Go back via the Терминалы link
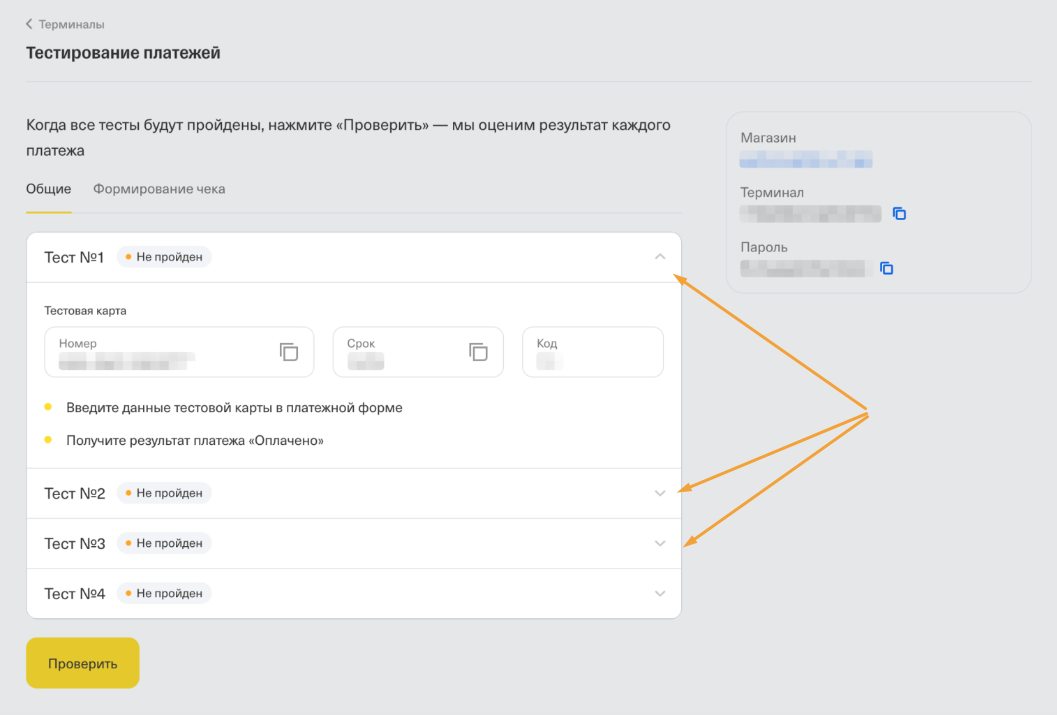The width and height of the screenshot is (1057, 715). (x=71, y=24)
